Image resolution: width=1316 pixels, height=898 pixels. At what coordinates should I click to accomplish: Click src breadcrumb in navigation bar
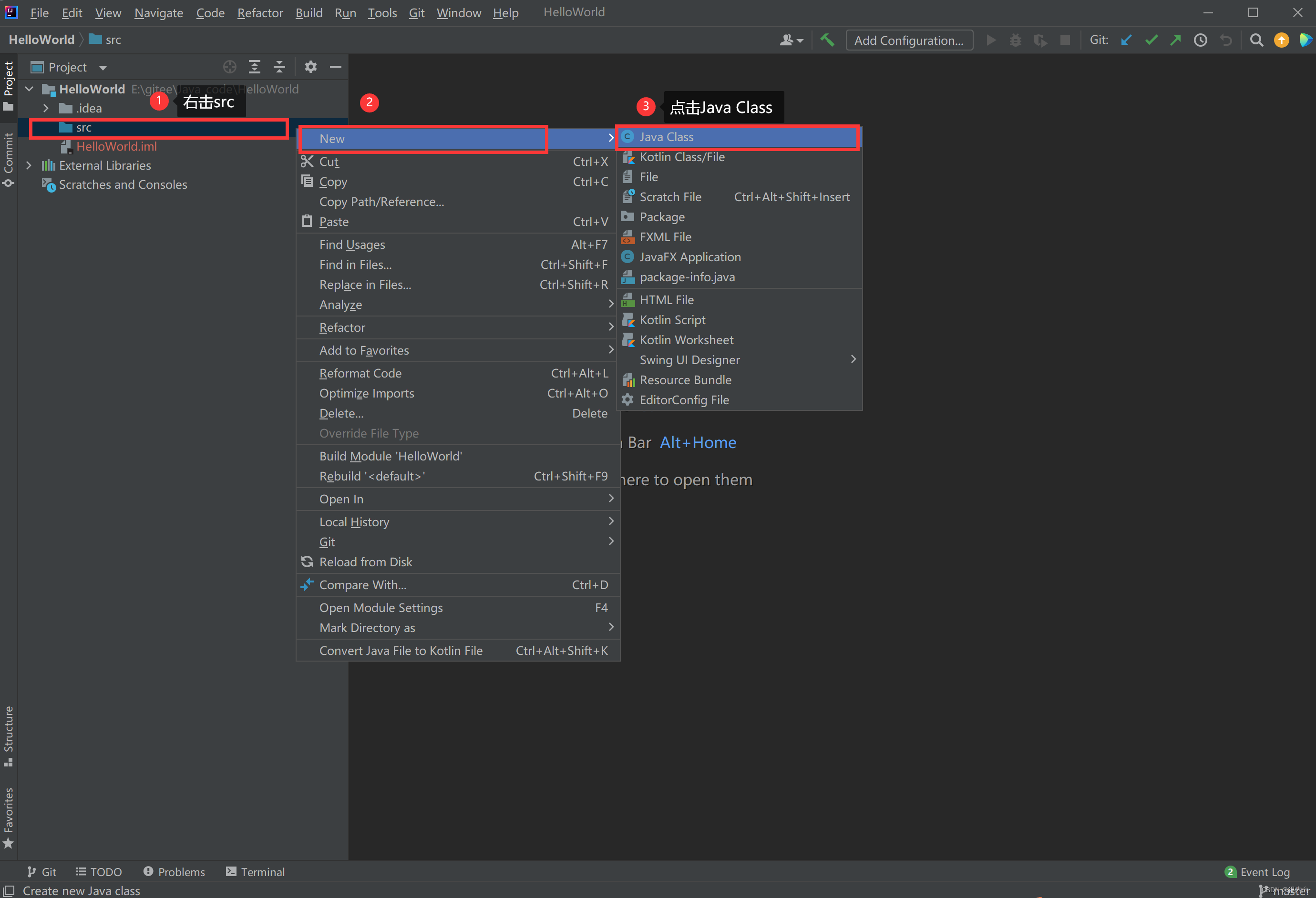pos(105,40)
